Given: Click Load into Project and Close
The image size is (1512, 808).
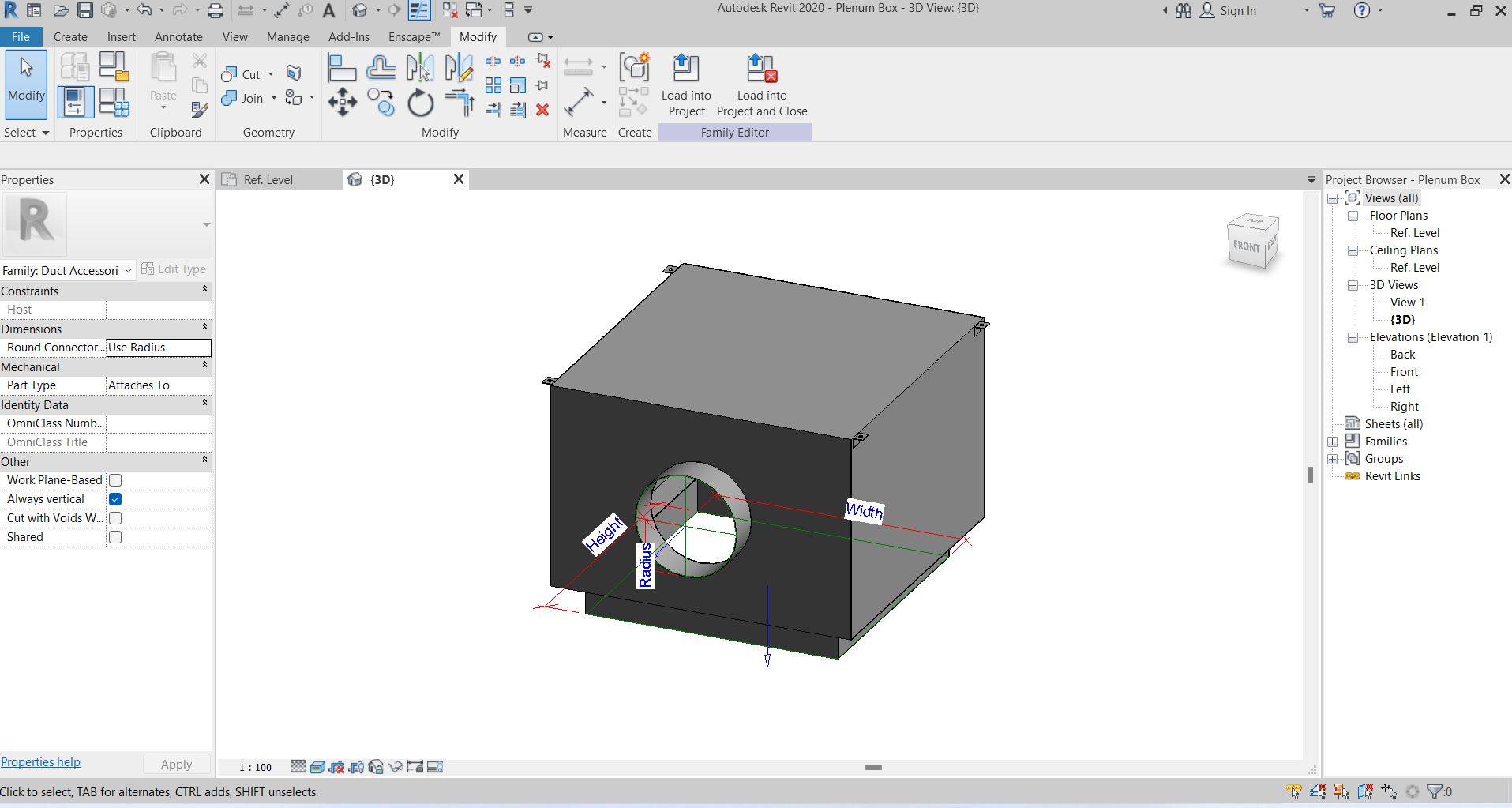Looking at the screenshot, I should pyautogui.click(x=762, y=85).
